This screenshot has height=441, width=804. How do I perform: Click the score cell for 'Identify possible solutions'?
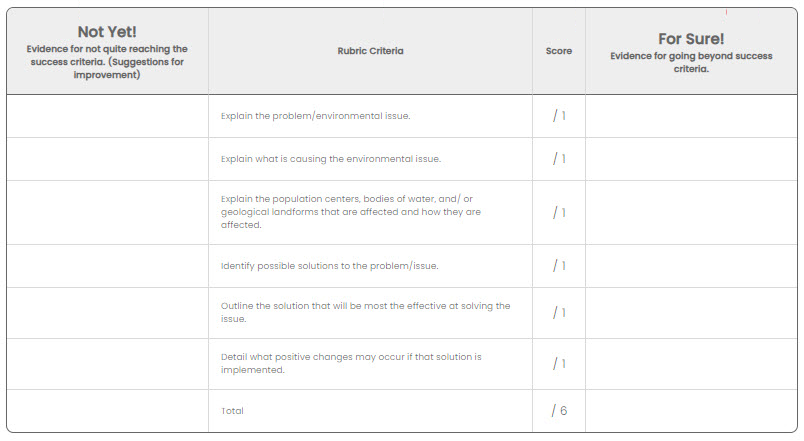559,266
